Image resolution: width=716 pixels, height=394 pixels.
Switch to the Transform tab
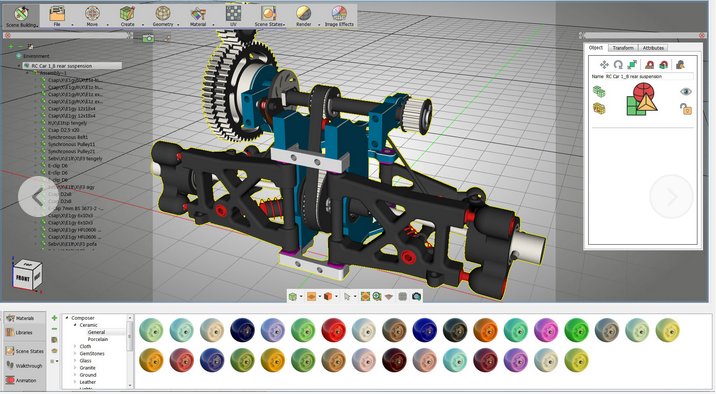pos(623,48)
